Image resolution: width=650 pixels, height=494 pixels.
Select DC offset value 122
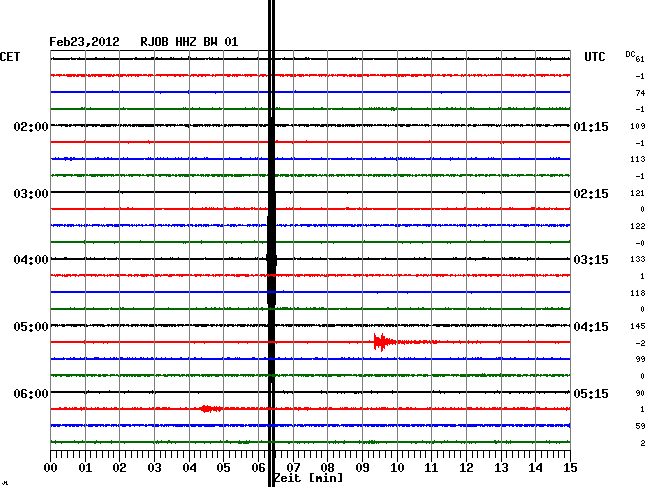click(x=638, y=226)
